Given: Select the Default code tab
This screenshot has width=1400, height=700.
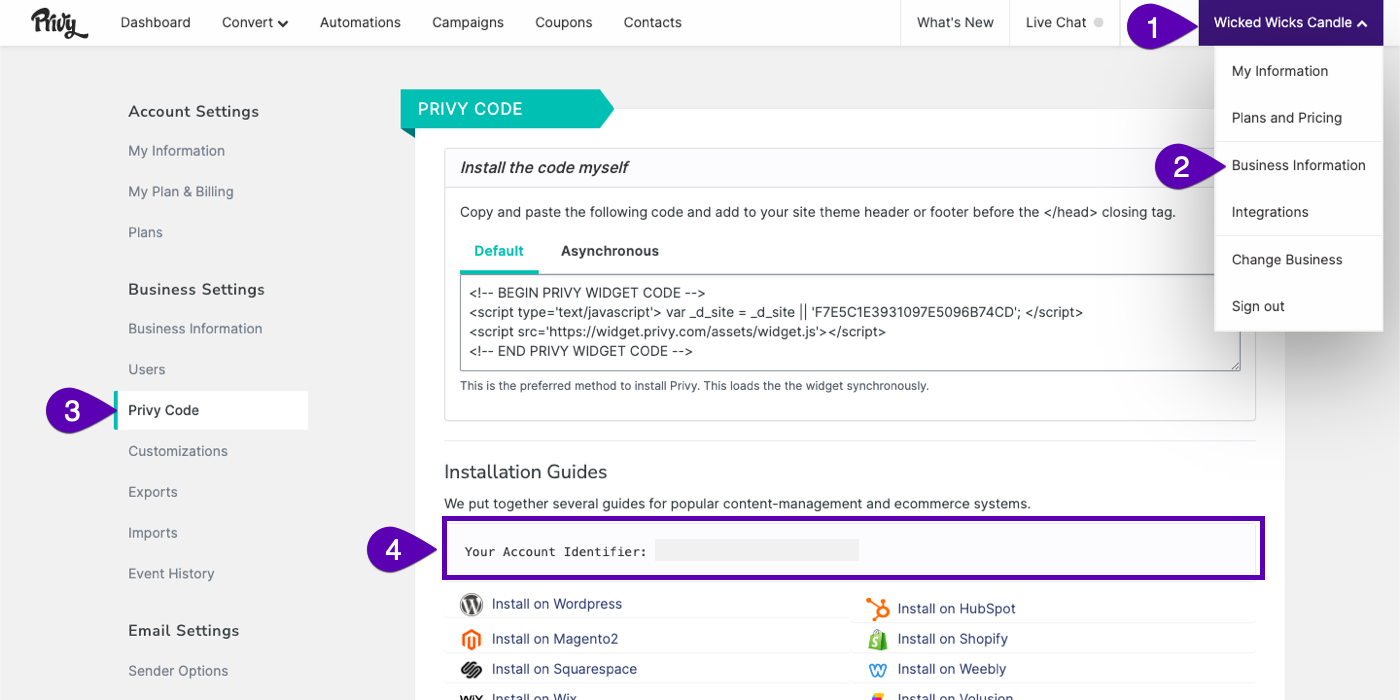Looking at the screenshot, I should (498, 251).
